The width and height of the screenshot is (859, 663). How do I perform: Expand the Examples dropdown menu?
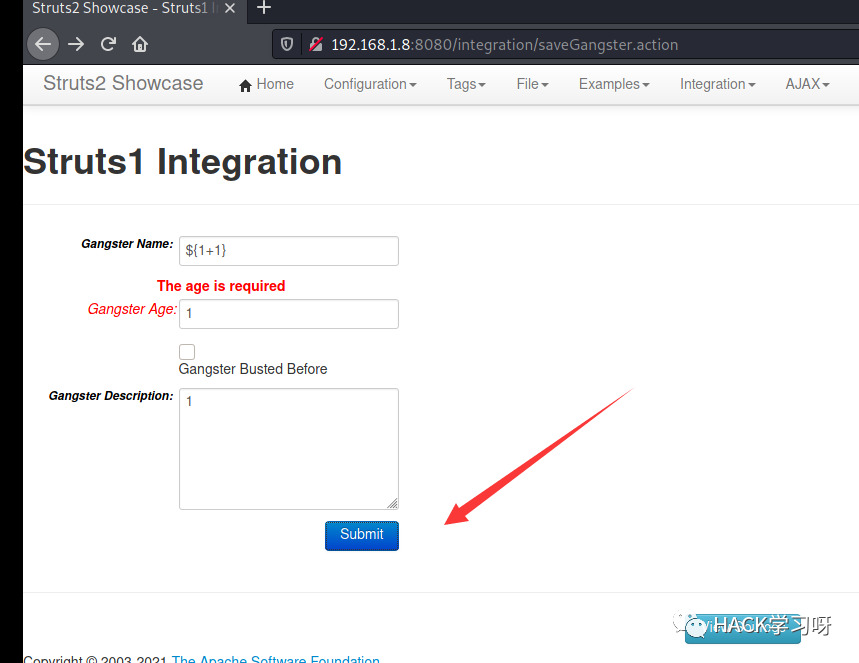(x=614, y=84)
